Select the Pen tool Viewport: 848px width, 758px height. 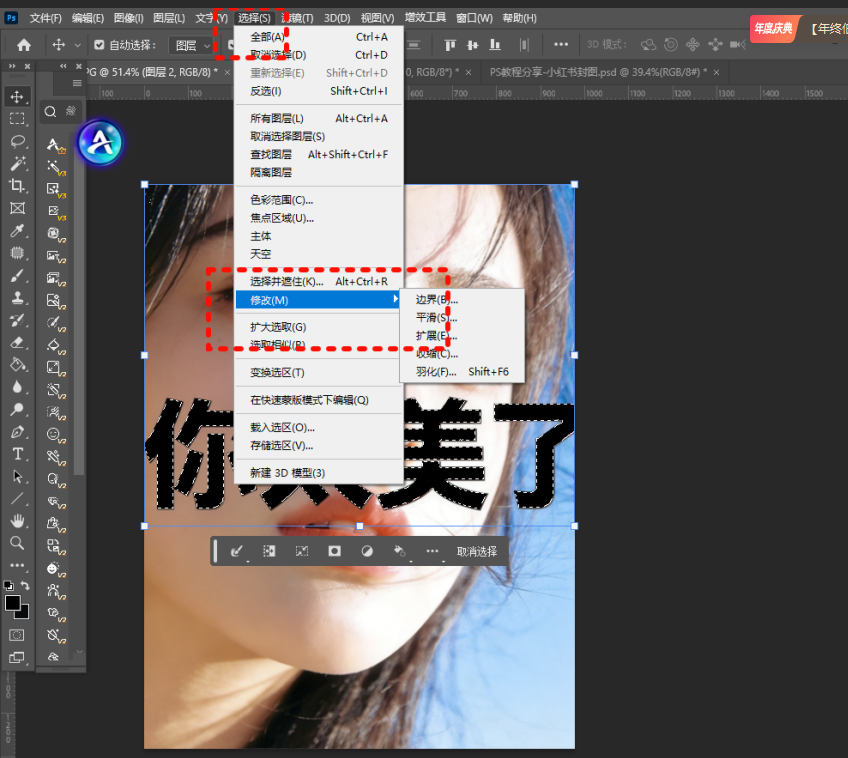[17, 432]
